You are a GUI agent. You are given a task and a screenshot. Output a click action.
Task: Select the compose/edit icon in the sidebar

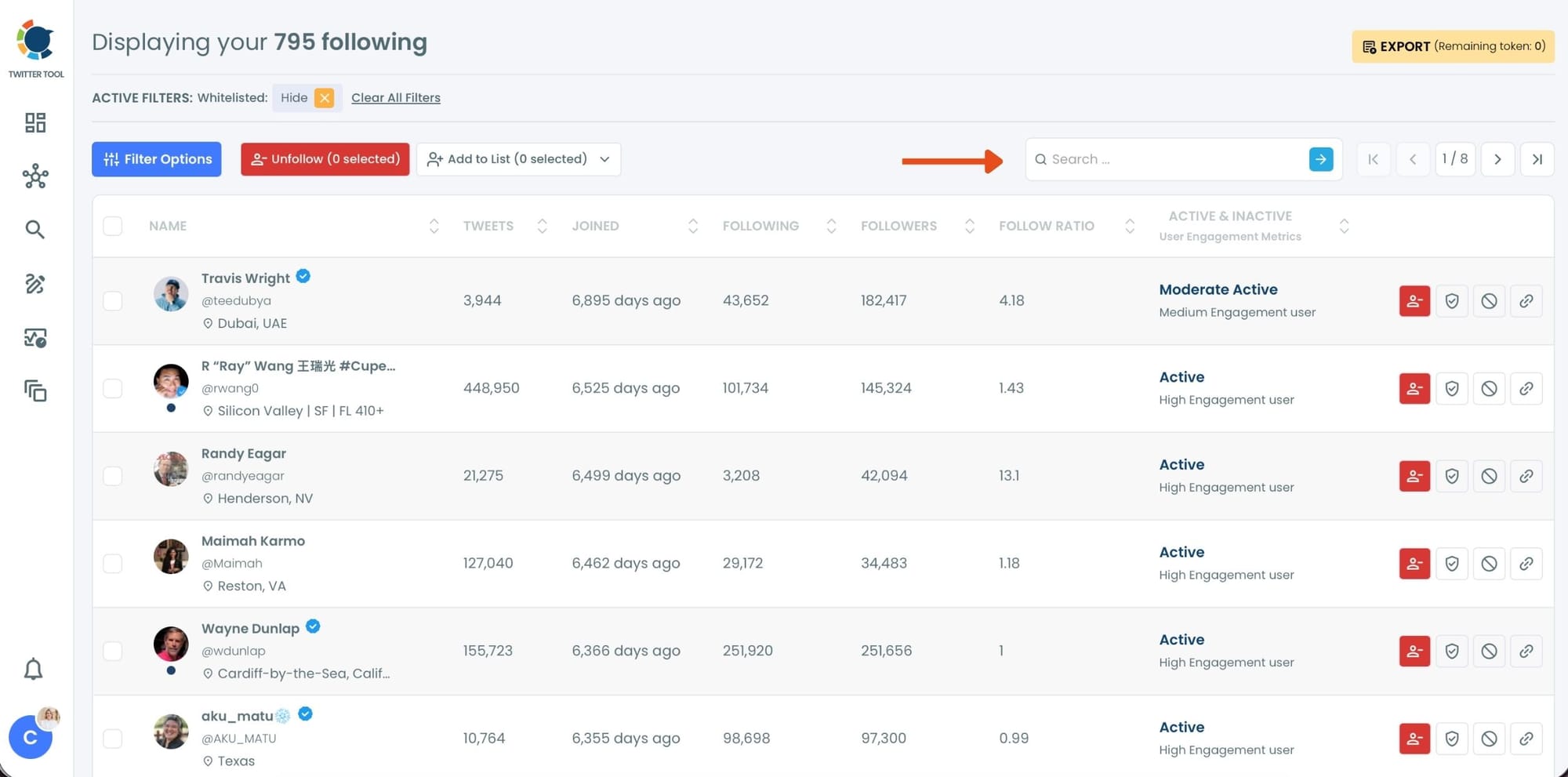(34, 284)
